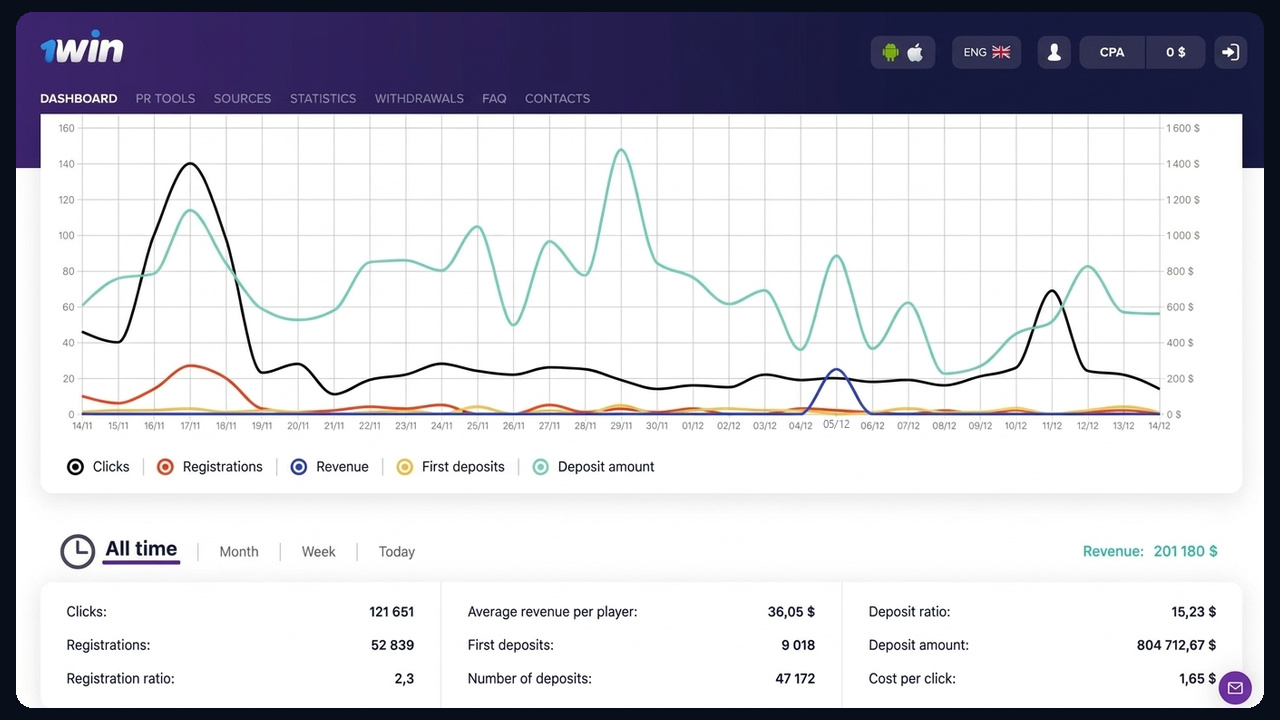
Task: Click the 29/11 date label on chart axis
Action: pyautogui.click(x=621, y=426)
